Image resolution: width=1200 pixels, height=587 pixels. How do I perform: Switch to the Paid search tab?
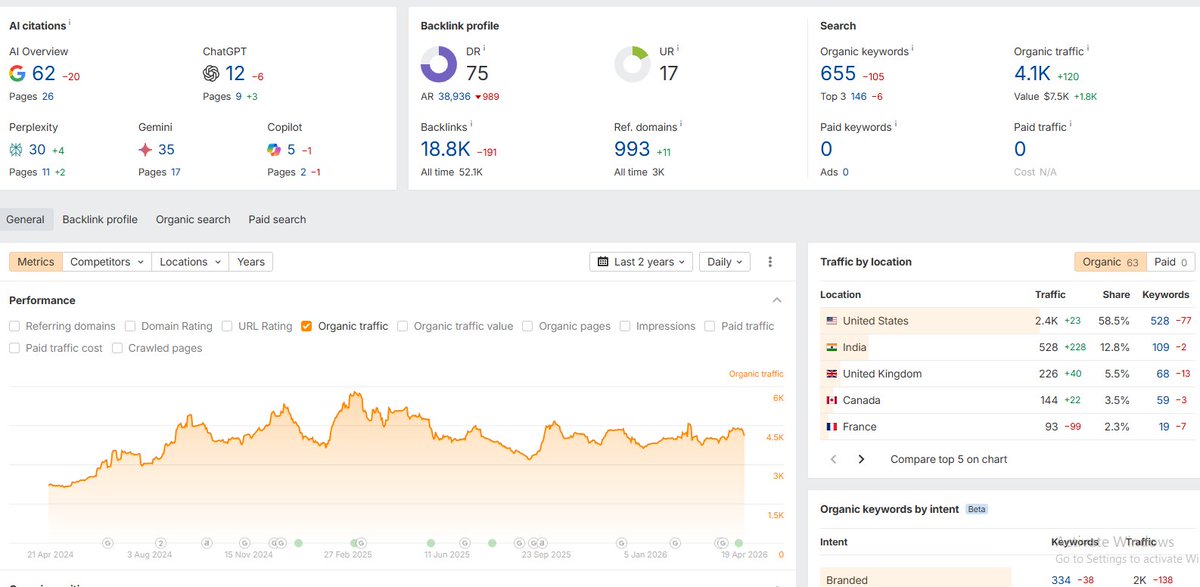click(277, 219)
